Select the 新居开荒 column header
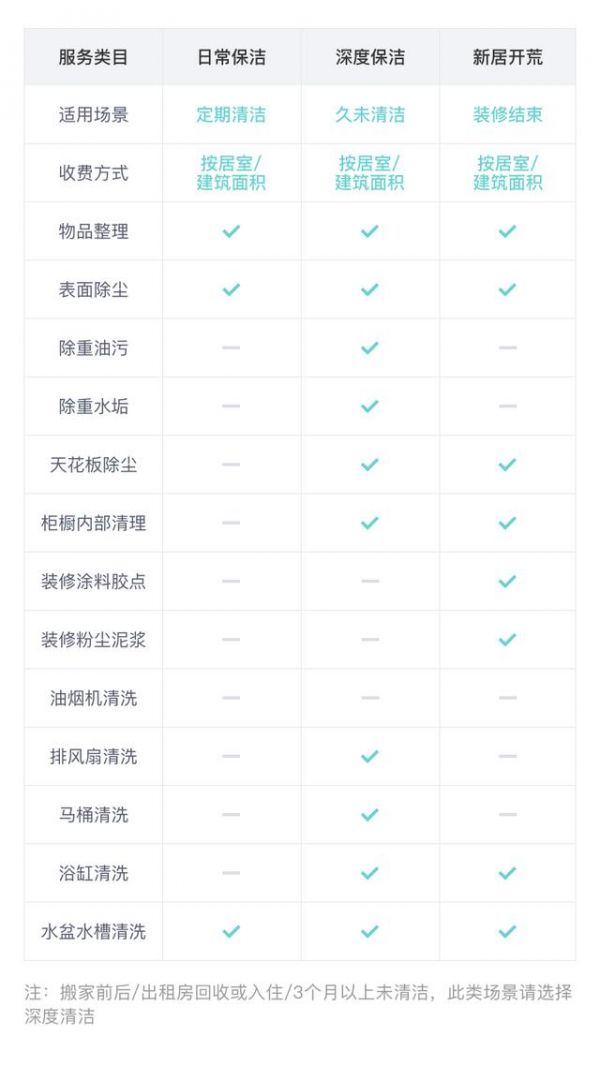 [x=507, y=57]
